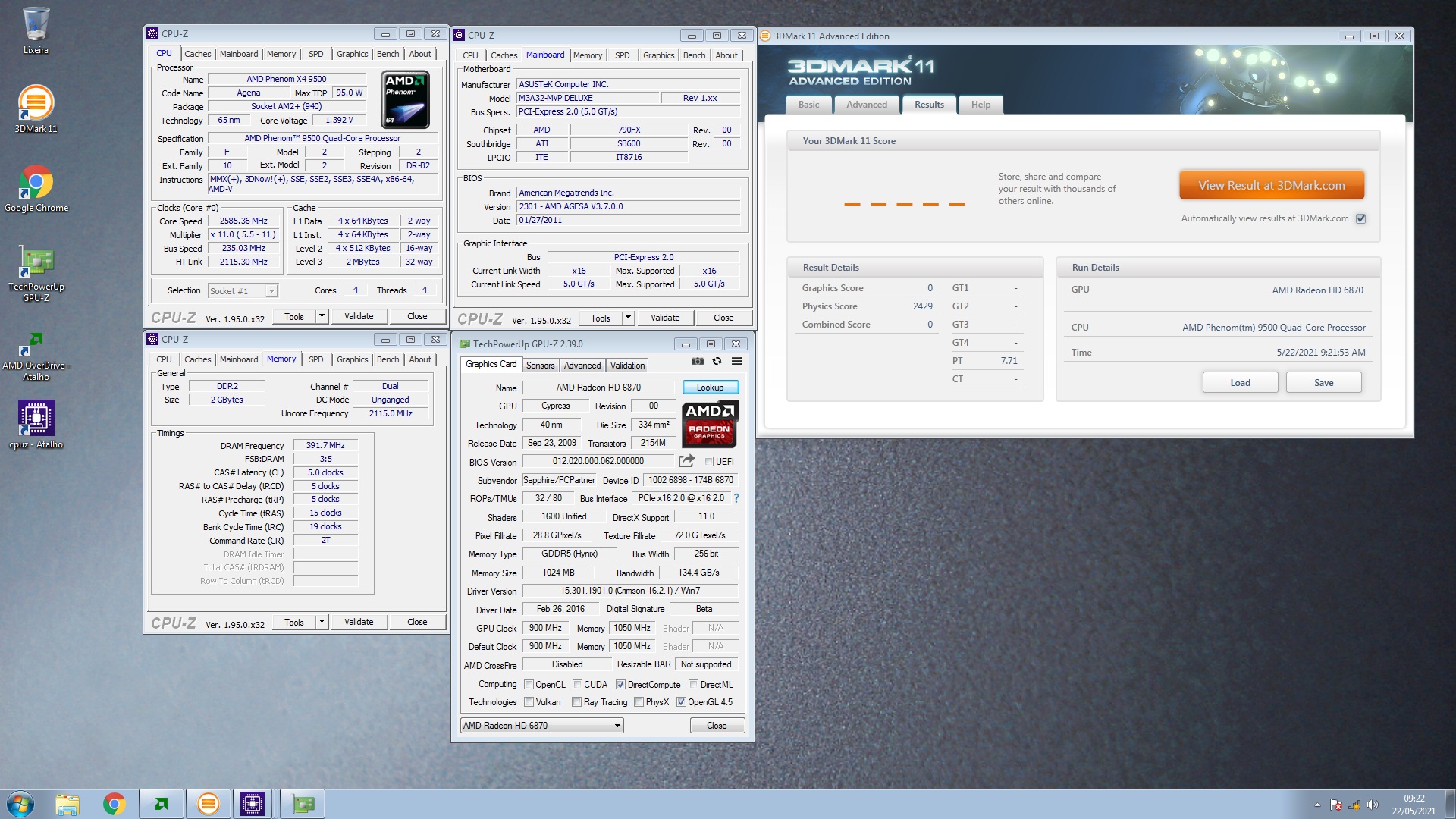Toggle the DirectML checkbox
The image size is (1456, 819).
click(x=693, y=684)
